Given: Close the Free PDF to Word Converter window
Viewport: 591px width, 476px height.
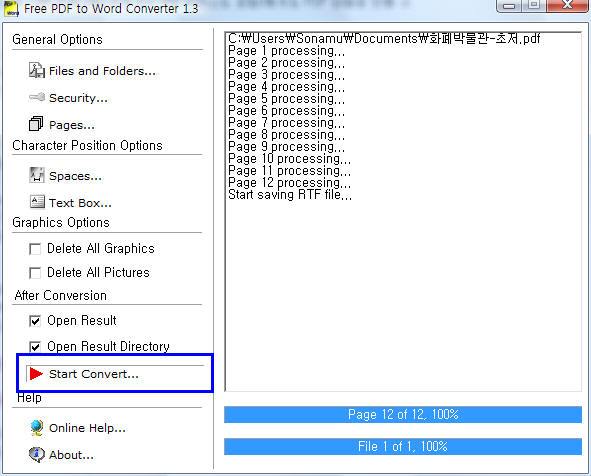Looking at the screenshot, I should click(567, 5).
